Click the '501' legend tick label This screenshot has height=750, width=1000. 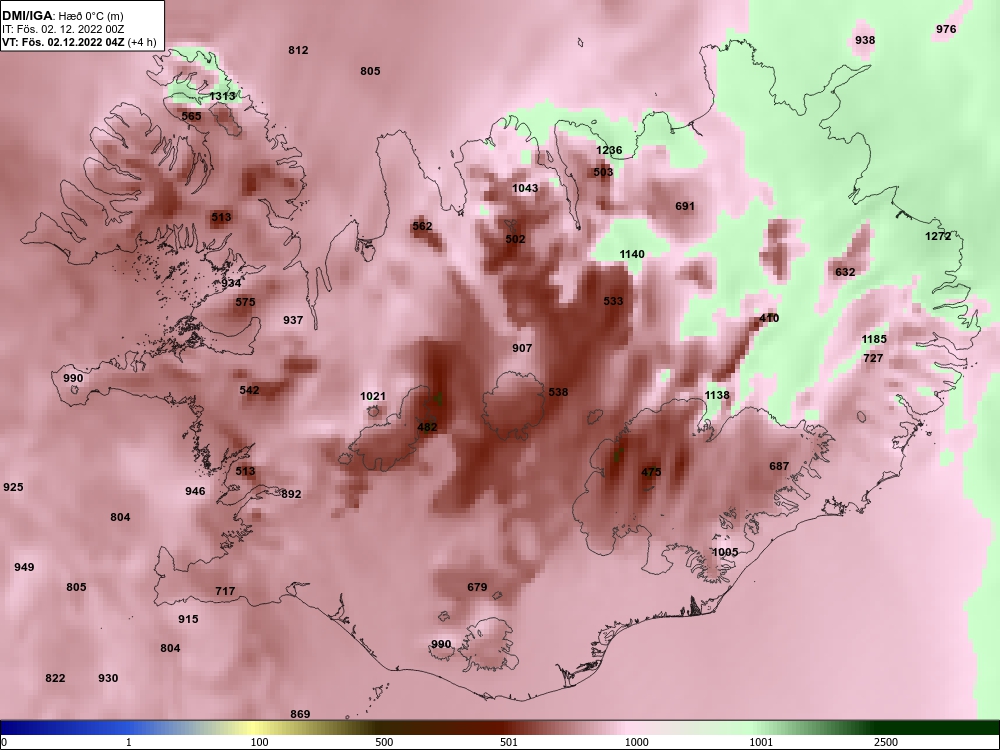pos(509,742)
